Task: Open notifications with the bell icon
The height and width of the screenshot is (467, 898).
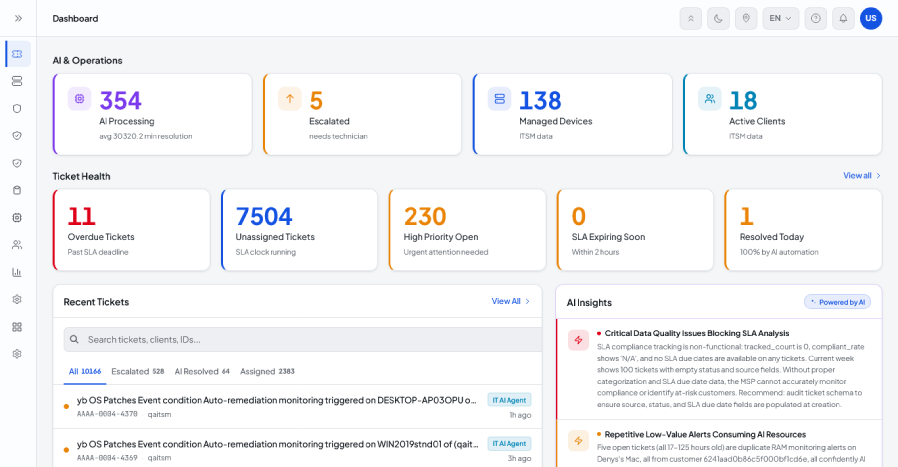Action: click(x=844, y=18)
